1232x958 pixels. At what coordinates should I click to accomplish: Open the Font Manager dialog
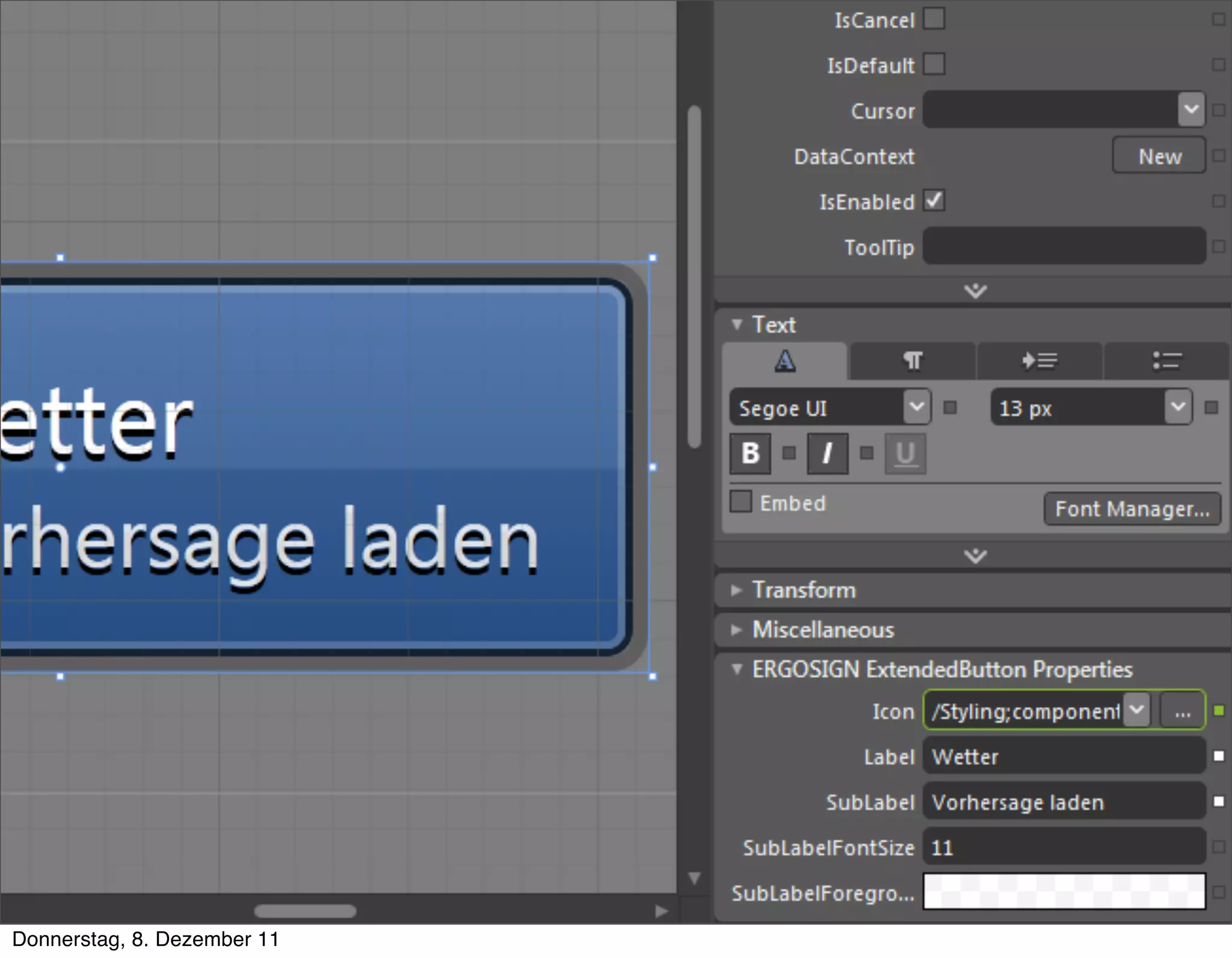(1132, 509)
